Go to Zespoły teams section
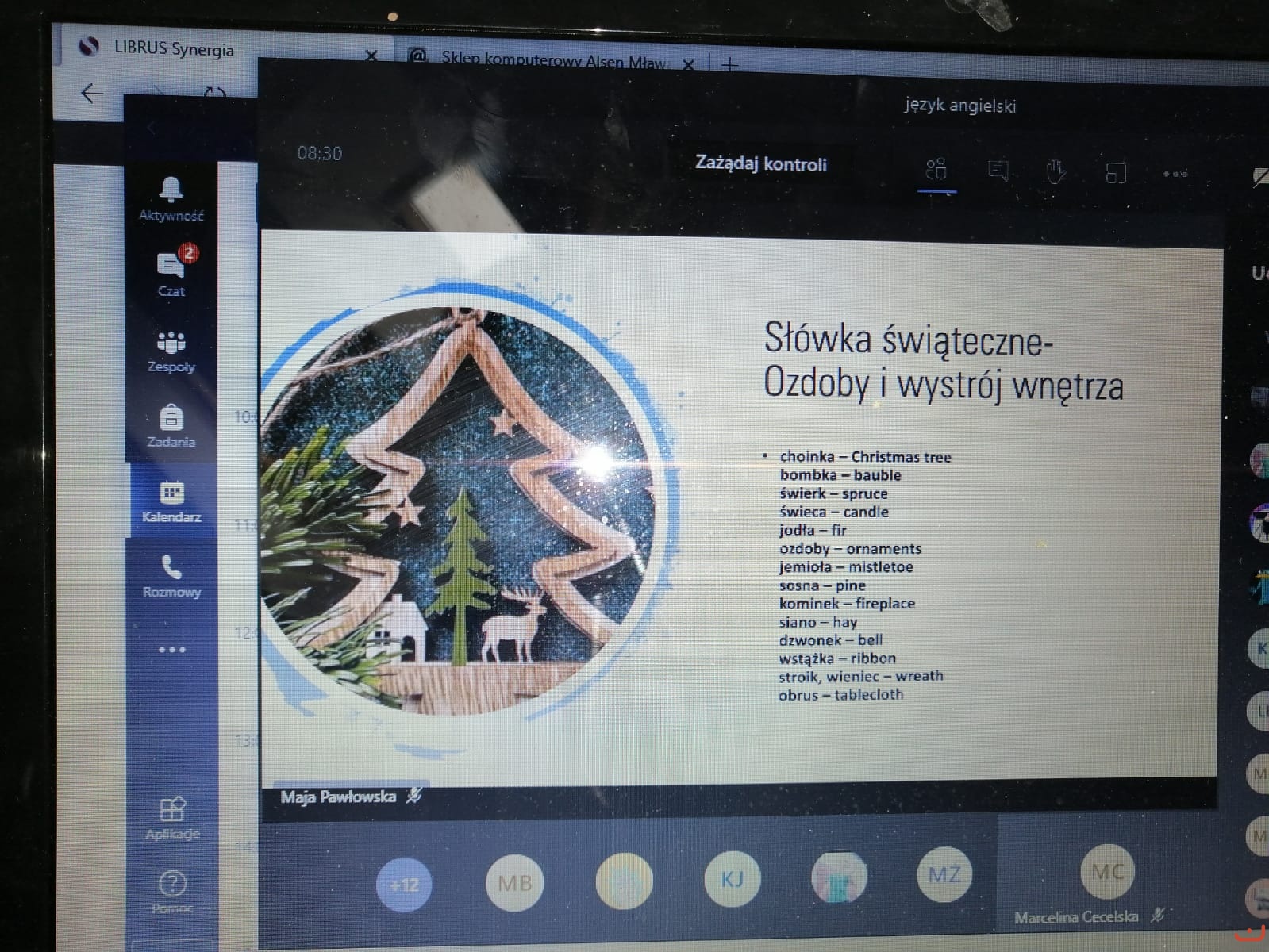Viewport: 1269px width, 952px height. tap(171, 351)
